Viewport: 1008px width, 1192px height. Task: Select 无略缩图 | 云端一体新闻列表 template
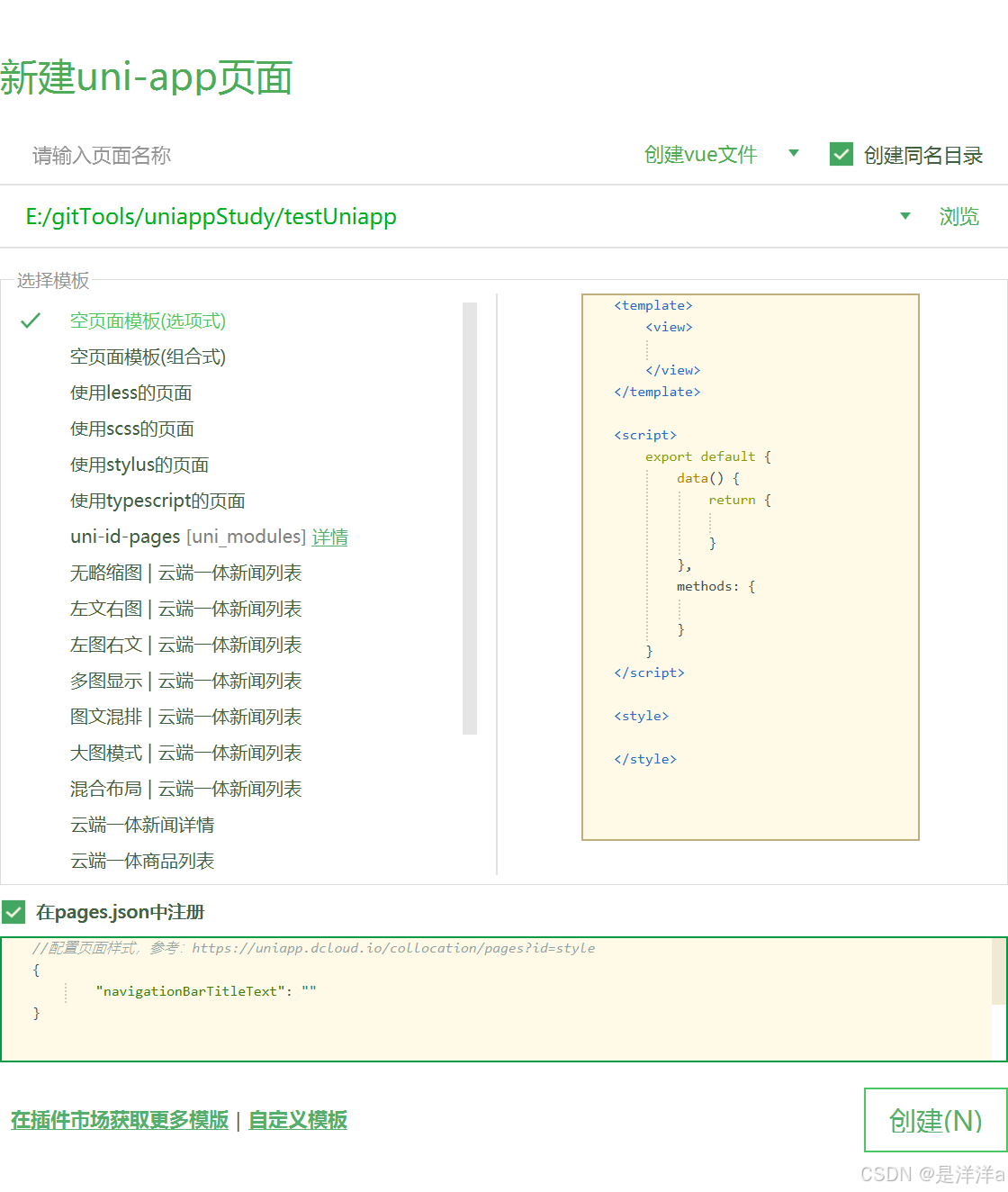[185, 573]
